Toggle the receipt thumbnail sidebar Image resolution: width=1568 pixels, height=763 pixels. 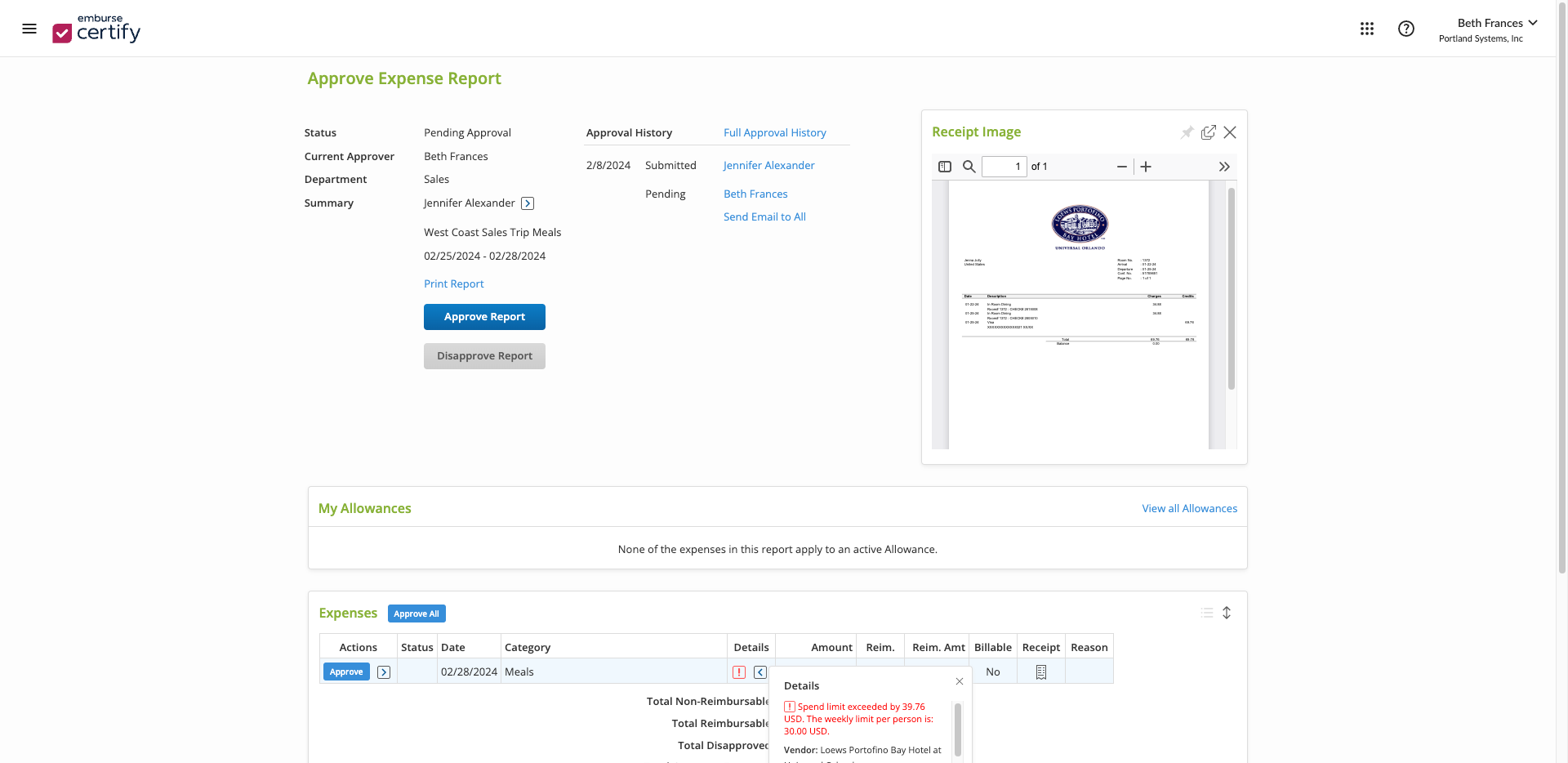tap(945, 166)
